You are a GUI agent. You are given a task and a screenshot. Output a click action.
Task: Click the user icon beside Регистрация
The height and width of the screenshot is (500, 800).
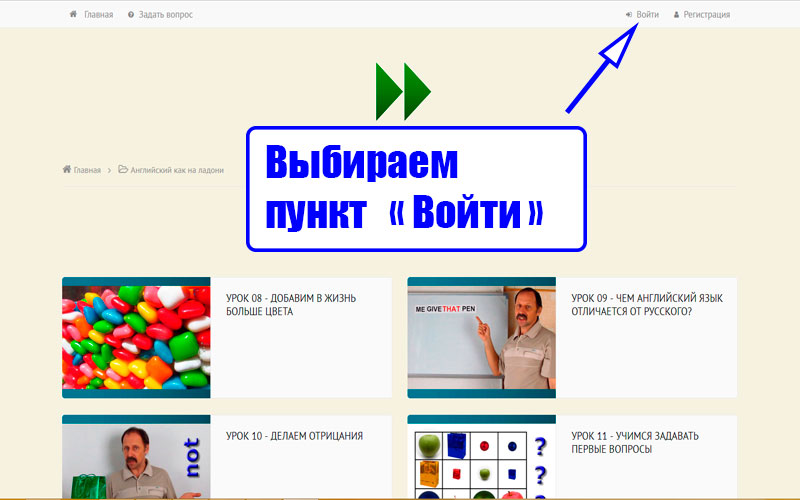tap(677, 15)
